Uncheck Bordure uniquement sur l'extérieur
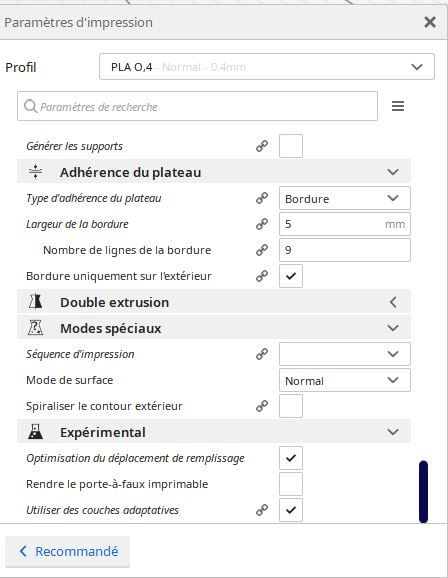The image size is (448, 578). click(291, 276)
